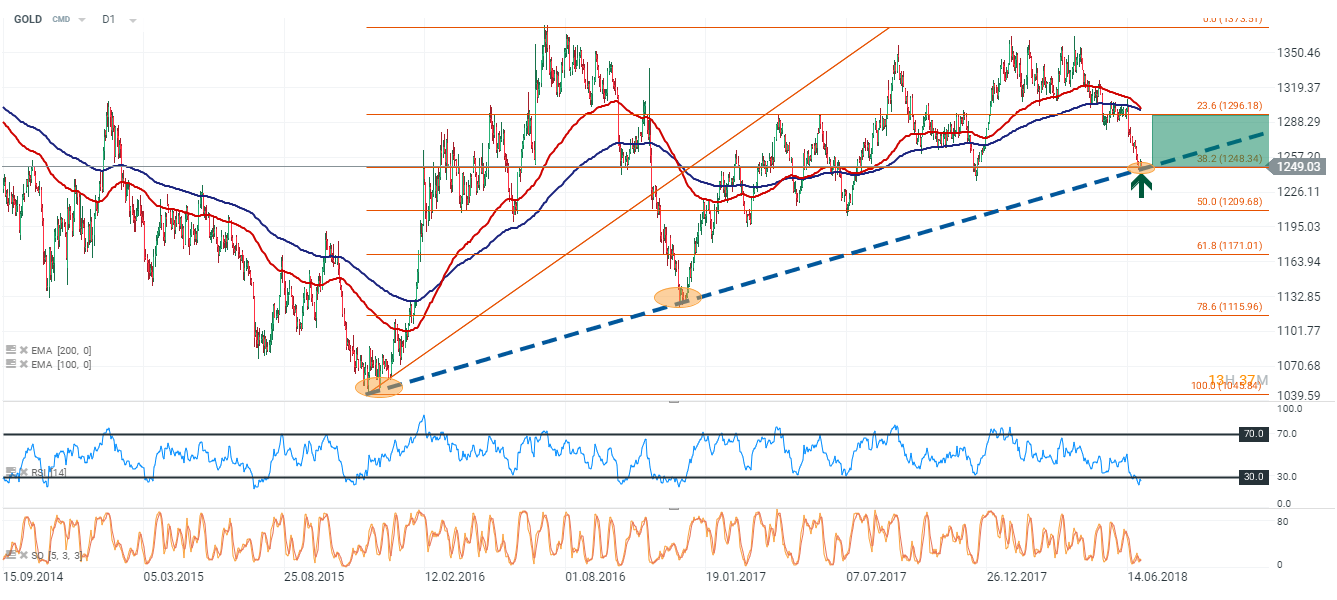Click Fibonacci level 61.8 (1171.01) label
The width and height of the screenshot is (1337, 600).
click(1231, 245)
